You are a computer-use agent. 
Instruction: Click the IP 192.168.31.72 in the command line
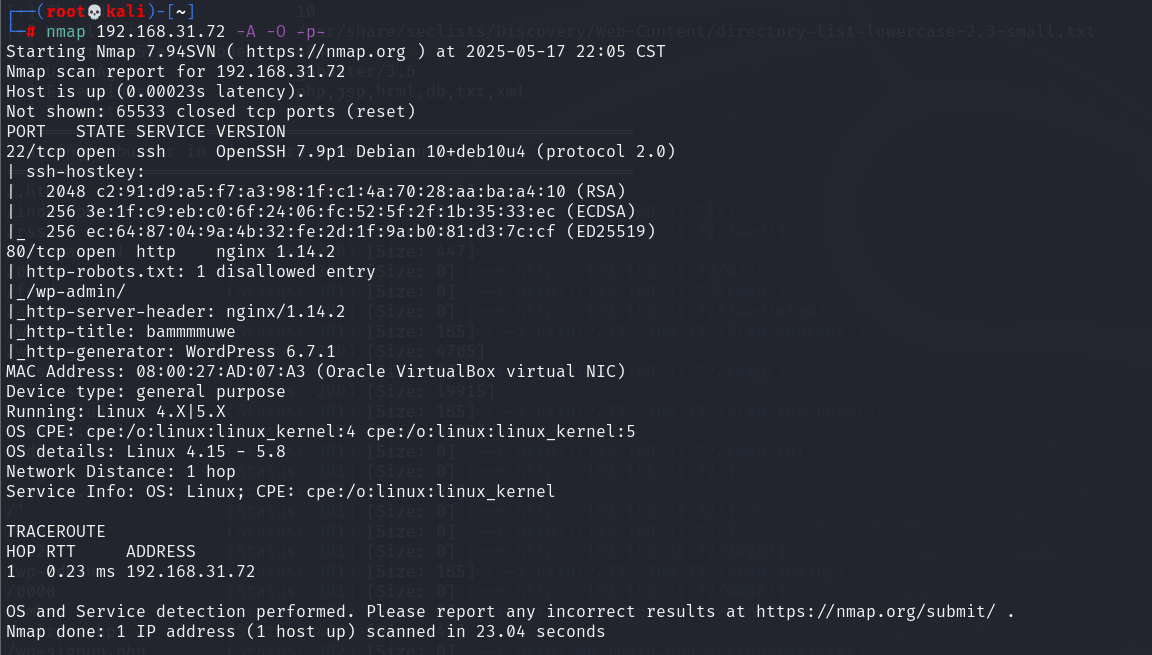click(161, 32)
